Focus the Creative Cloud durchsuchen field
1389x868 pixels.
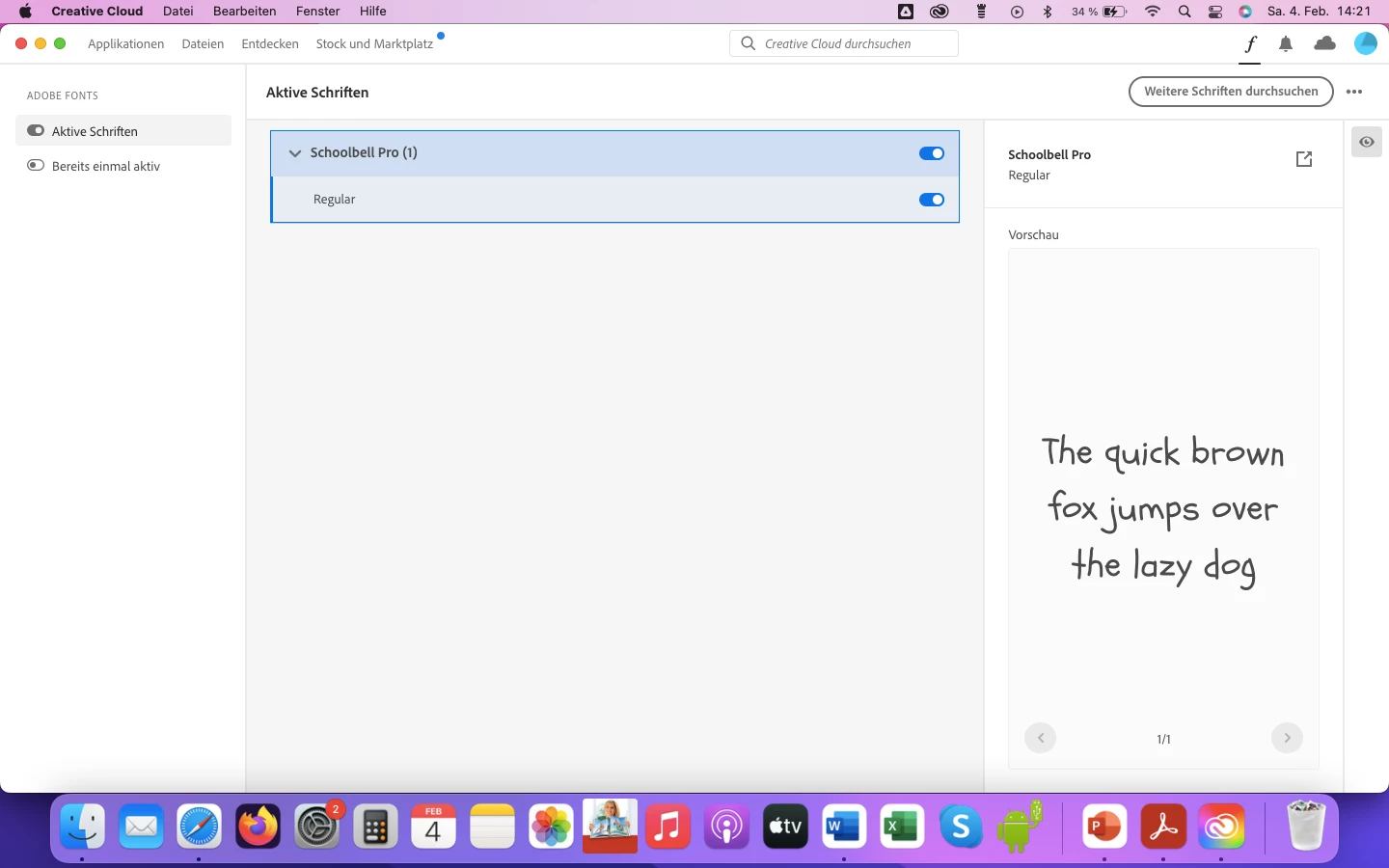click(x=844, y=43)
